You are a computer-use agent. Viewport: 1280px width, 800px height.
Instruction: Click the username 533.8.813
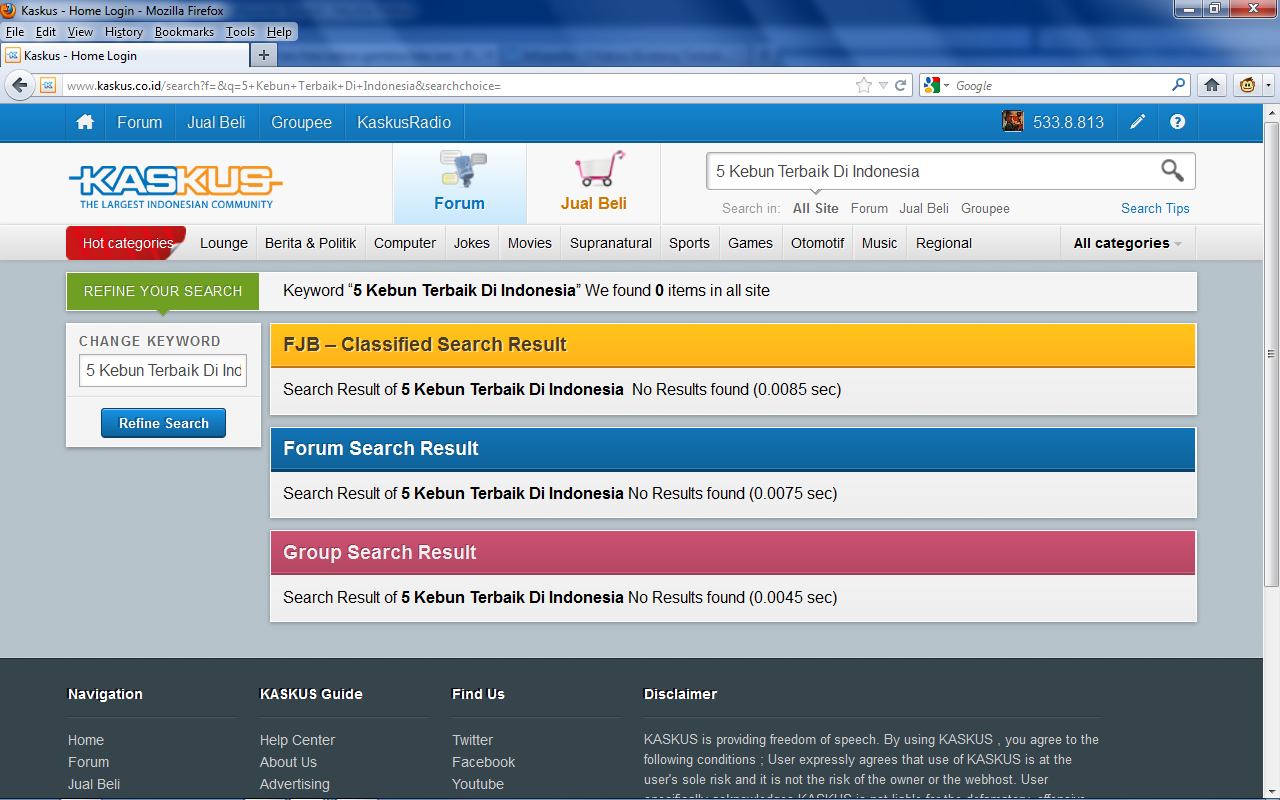click(1068, 122)
